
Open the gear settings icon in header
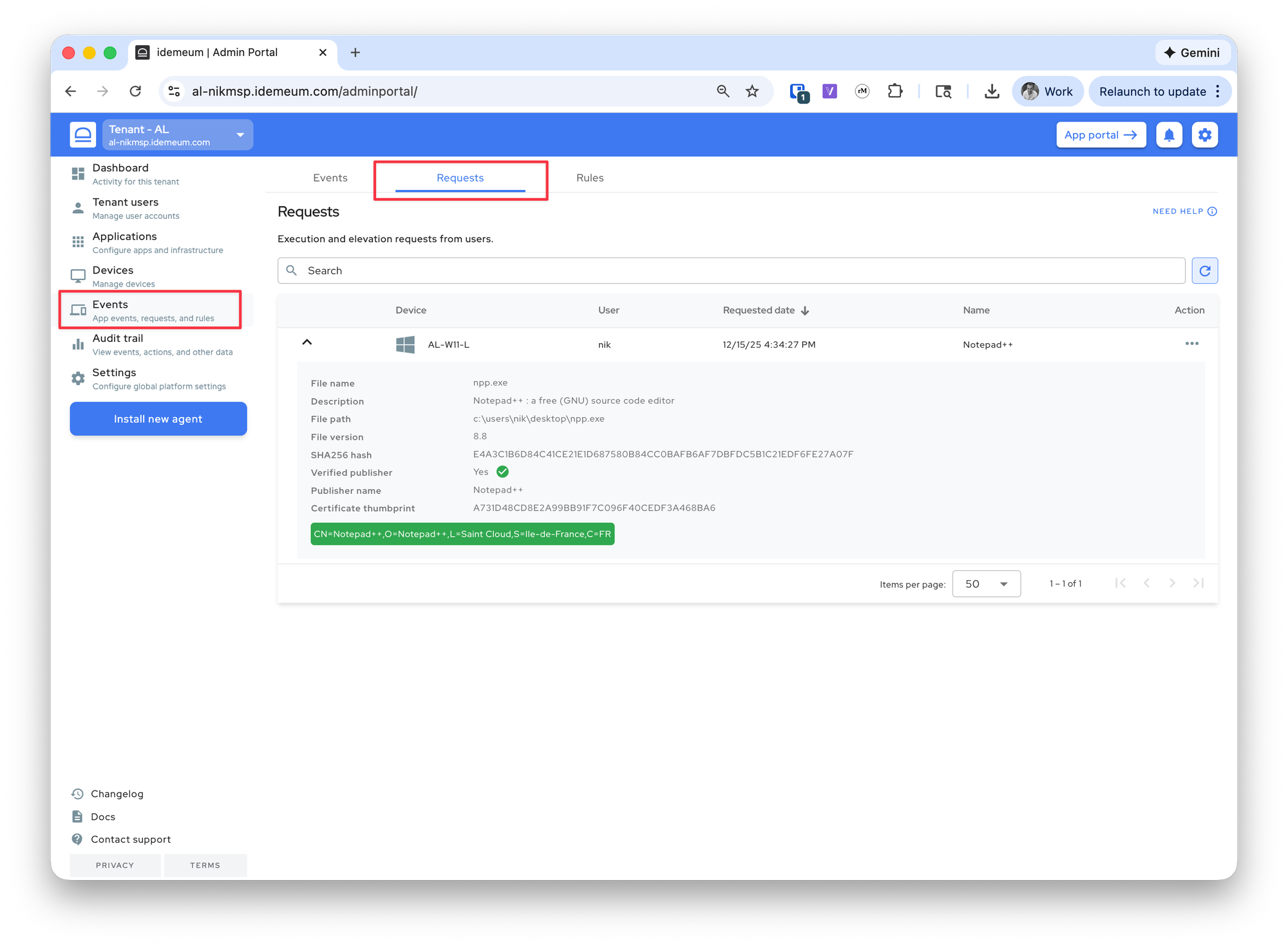[x=1204, y=135]
